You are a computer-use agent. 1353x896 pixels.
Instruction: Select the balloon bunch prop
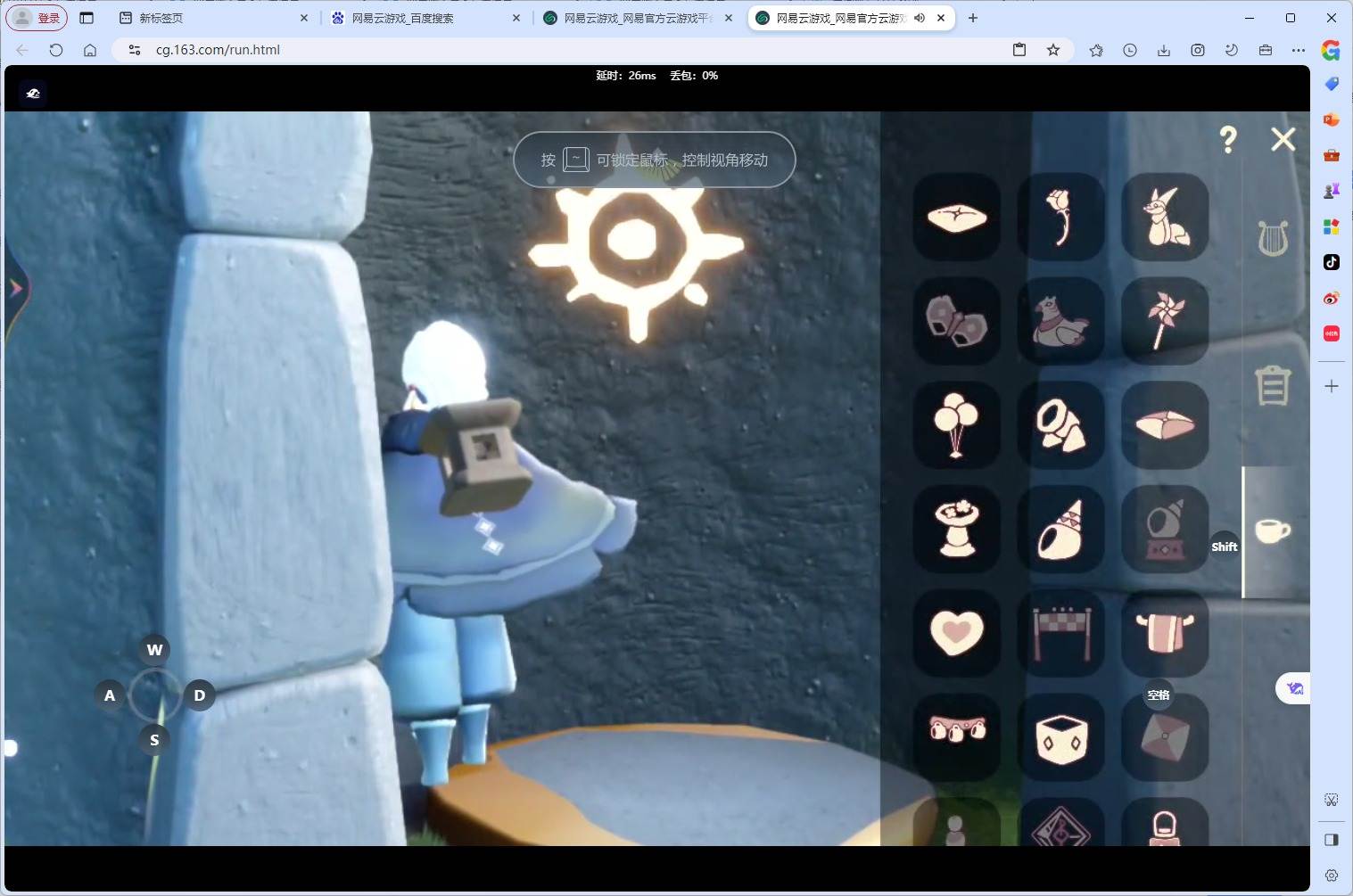tap(957, 425)
